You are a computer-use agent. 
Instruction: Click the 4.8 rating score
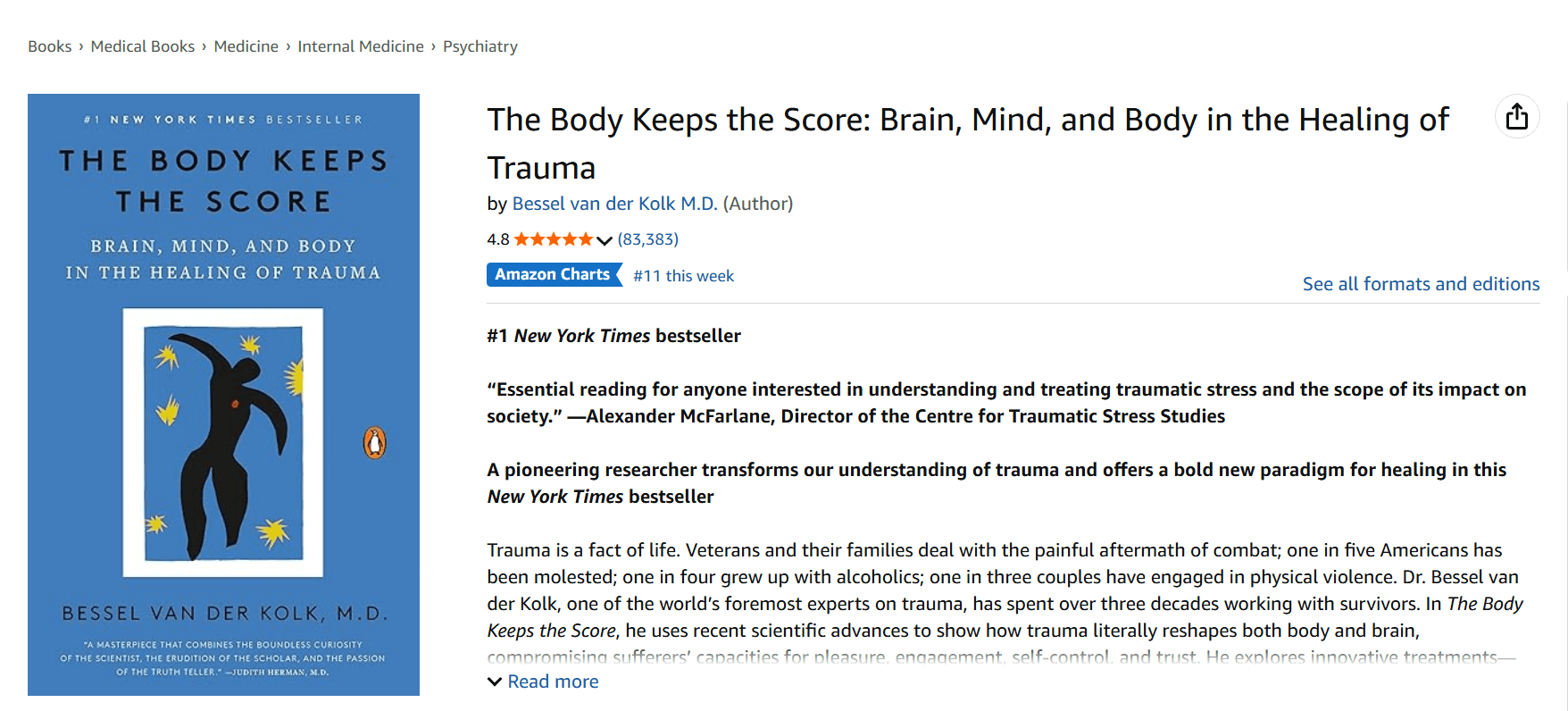[x=496, y=238]
